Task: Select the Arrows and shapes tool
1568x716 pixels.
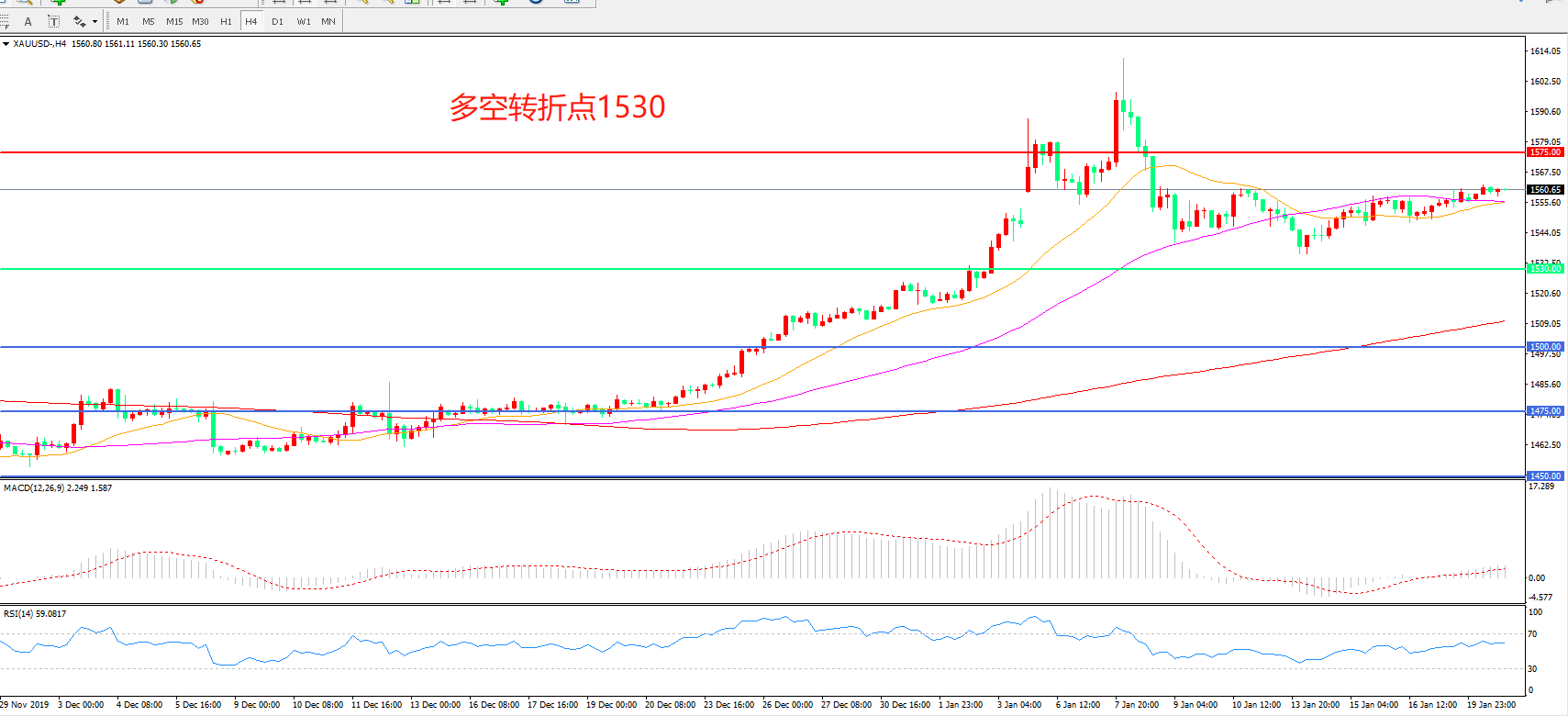Action: tap(79, 21)
